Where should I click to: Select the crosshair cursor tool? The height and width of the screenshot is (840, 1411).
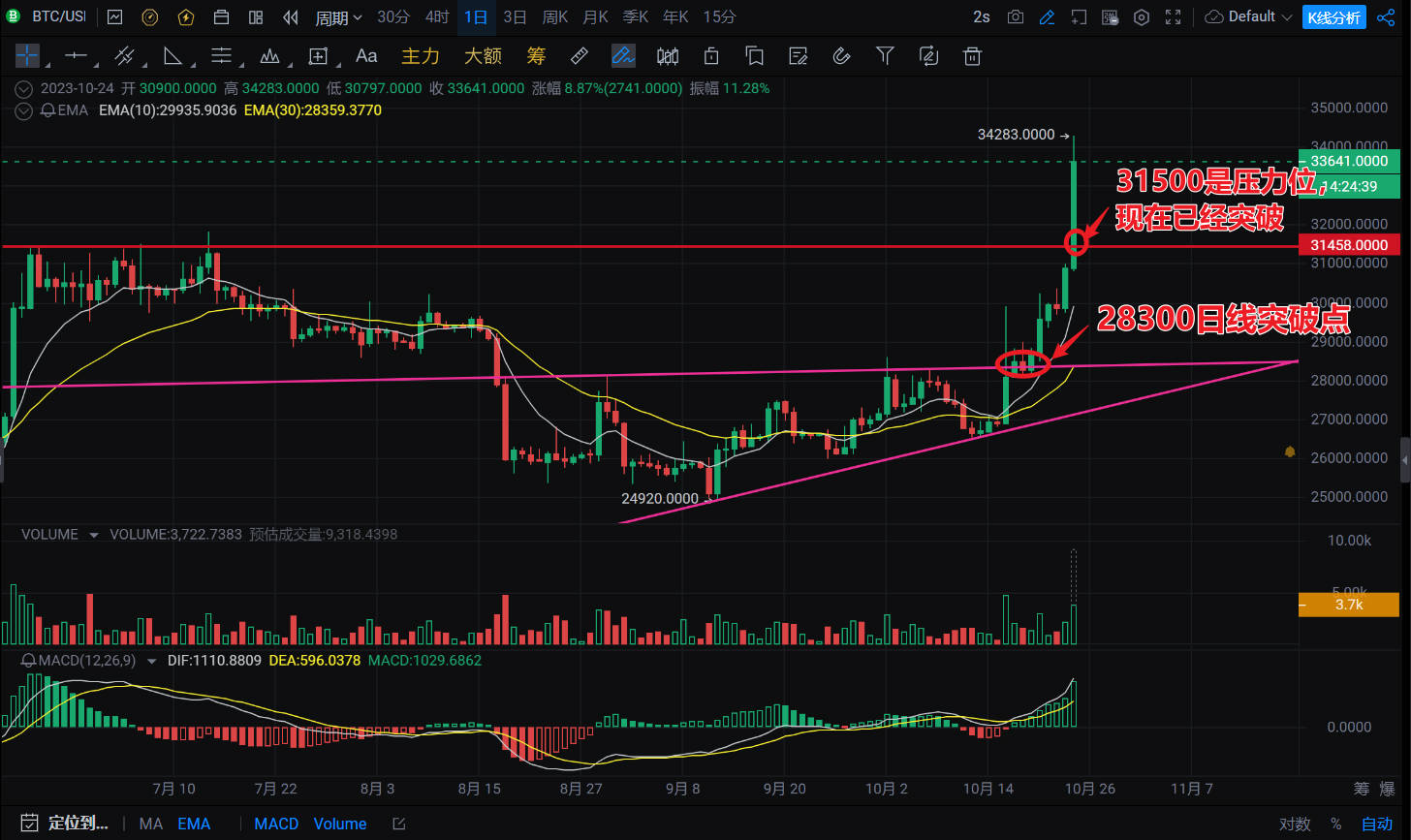click(x=28, y=55)
